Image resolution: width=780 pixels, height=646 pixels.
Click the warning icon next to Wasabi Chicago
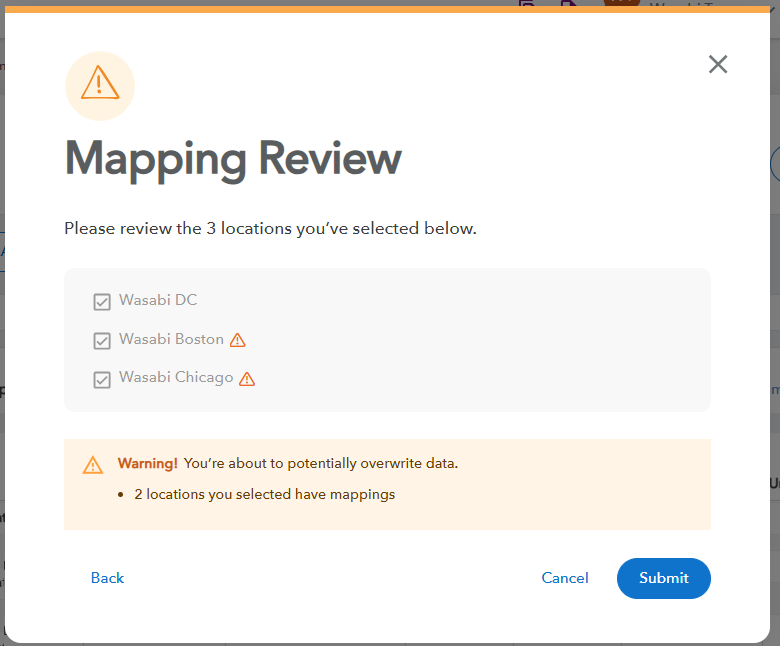point(247,379)
